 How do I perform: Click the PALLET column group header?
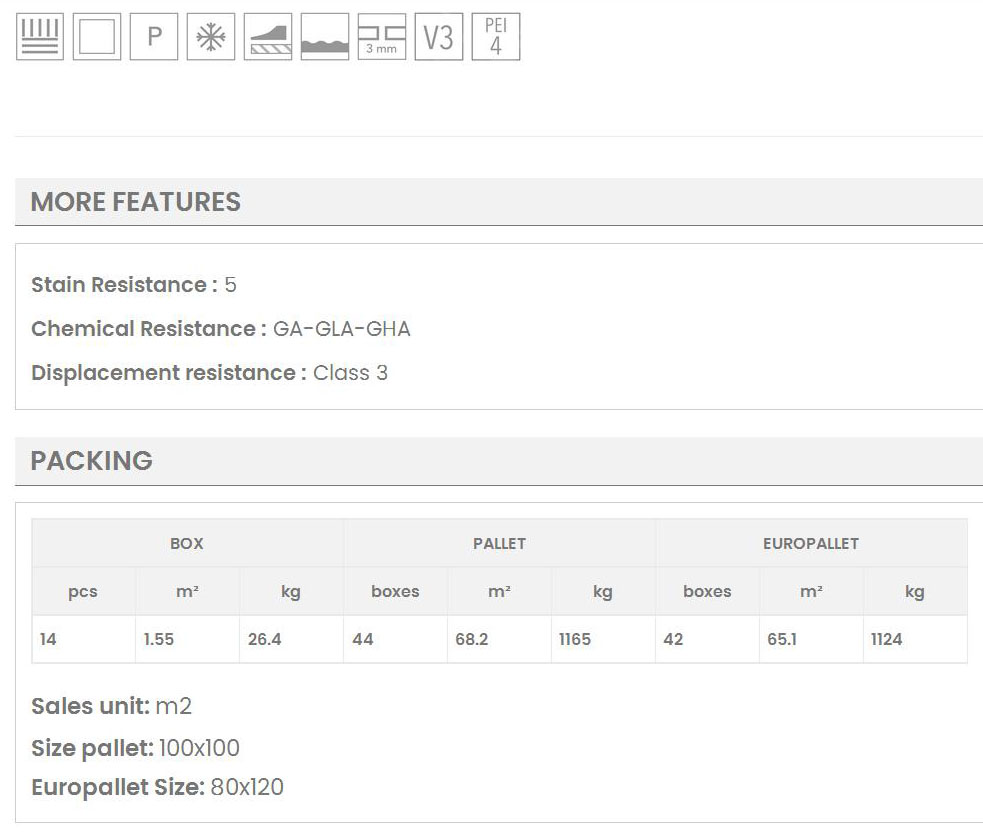[499, 544]
